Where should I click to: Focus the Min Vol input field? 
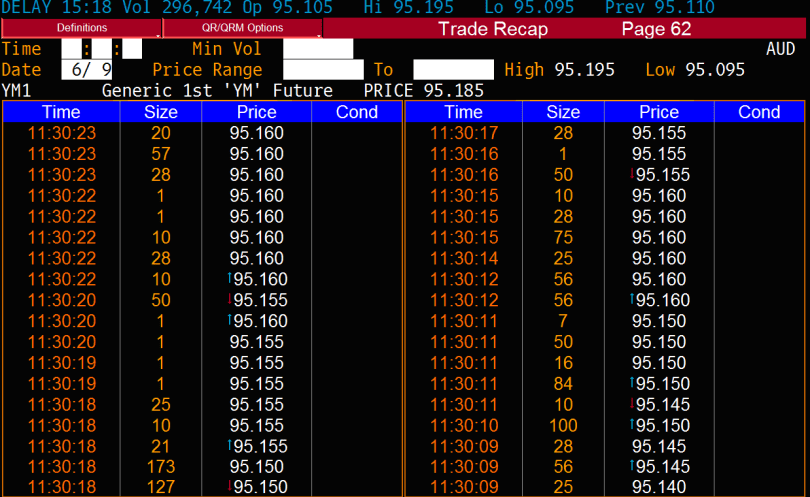(318, 49)
